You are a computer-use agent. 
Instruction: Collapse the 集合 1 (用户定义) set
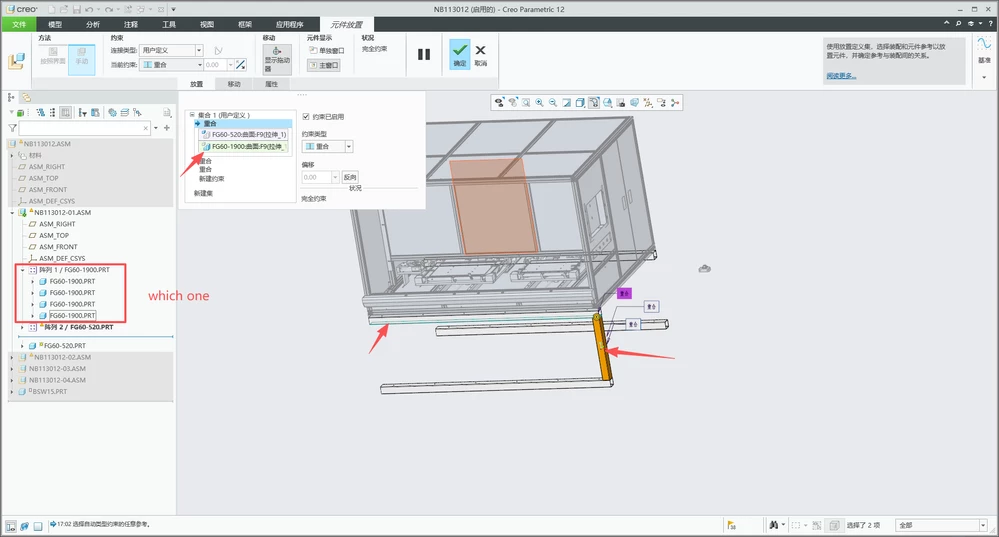point(192,115)
